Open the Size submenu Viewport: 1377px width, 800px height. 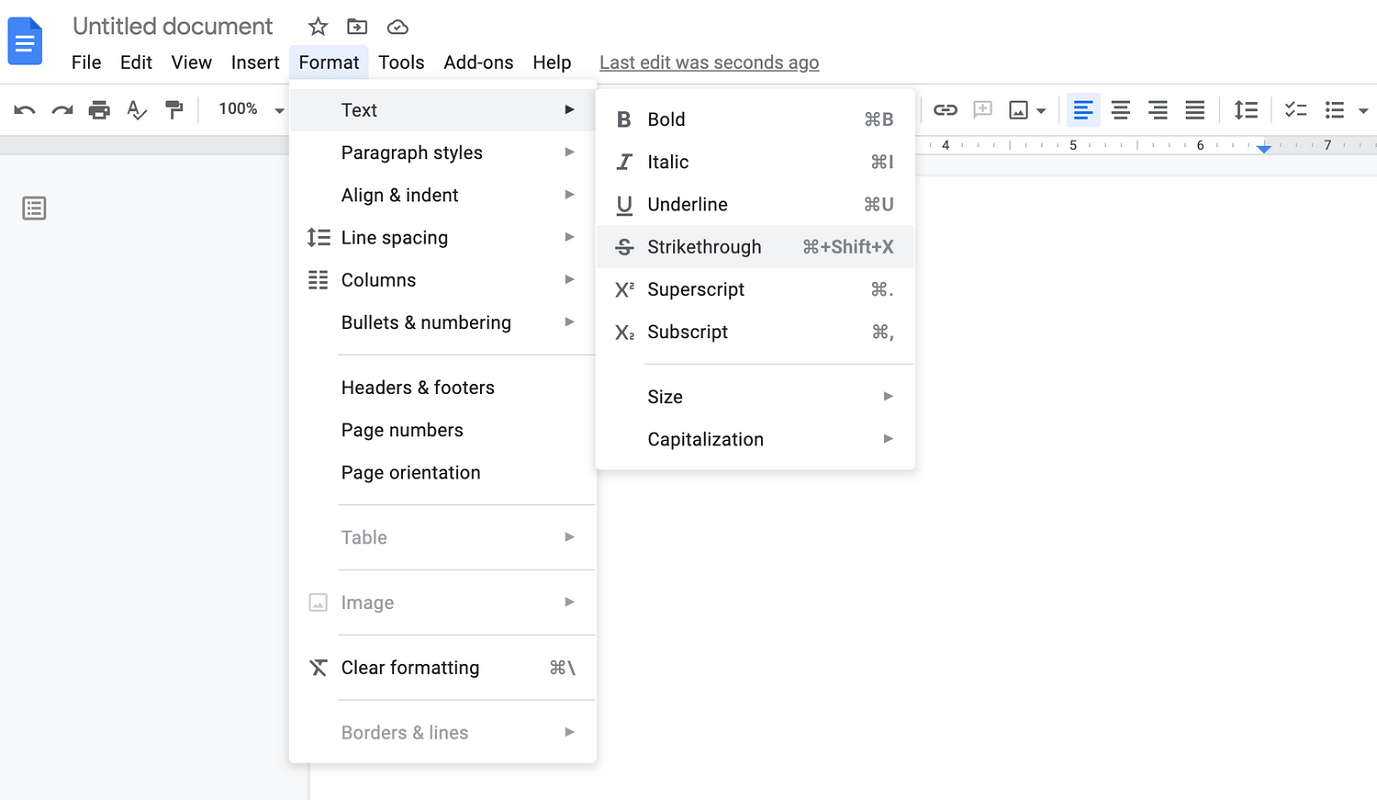(665, 396)
